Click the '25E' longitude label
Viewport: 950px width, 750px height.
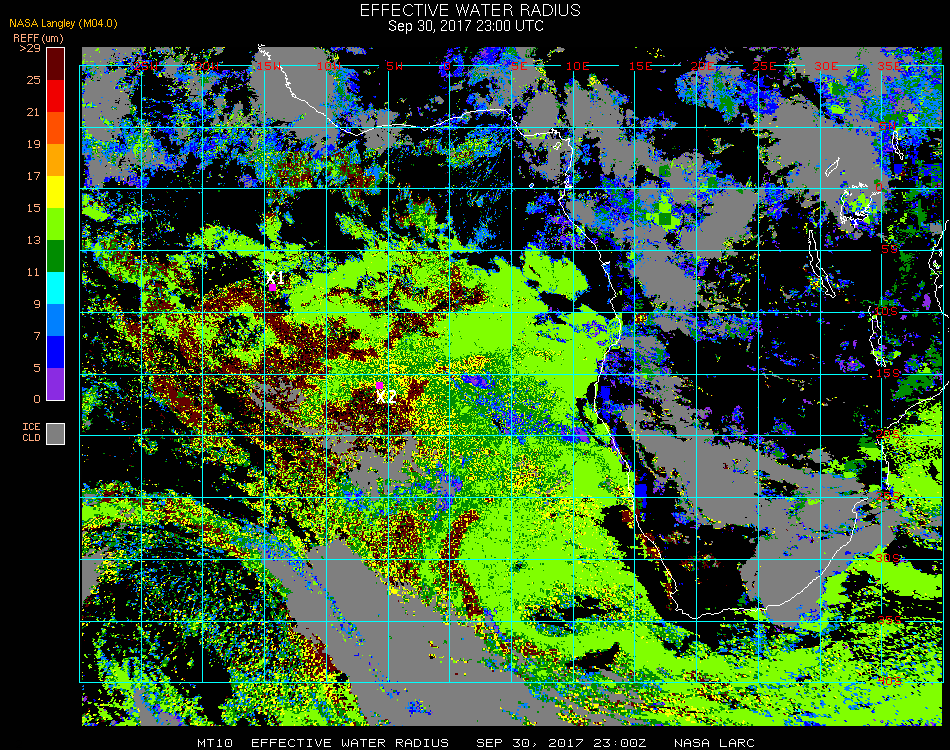click(765, 66)
